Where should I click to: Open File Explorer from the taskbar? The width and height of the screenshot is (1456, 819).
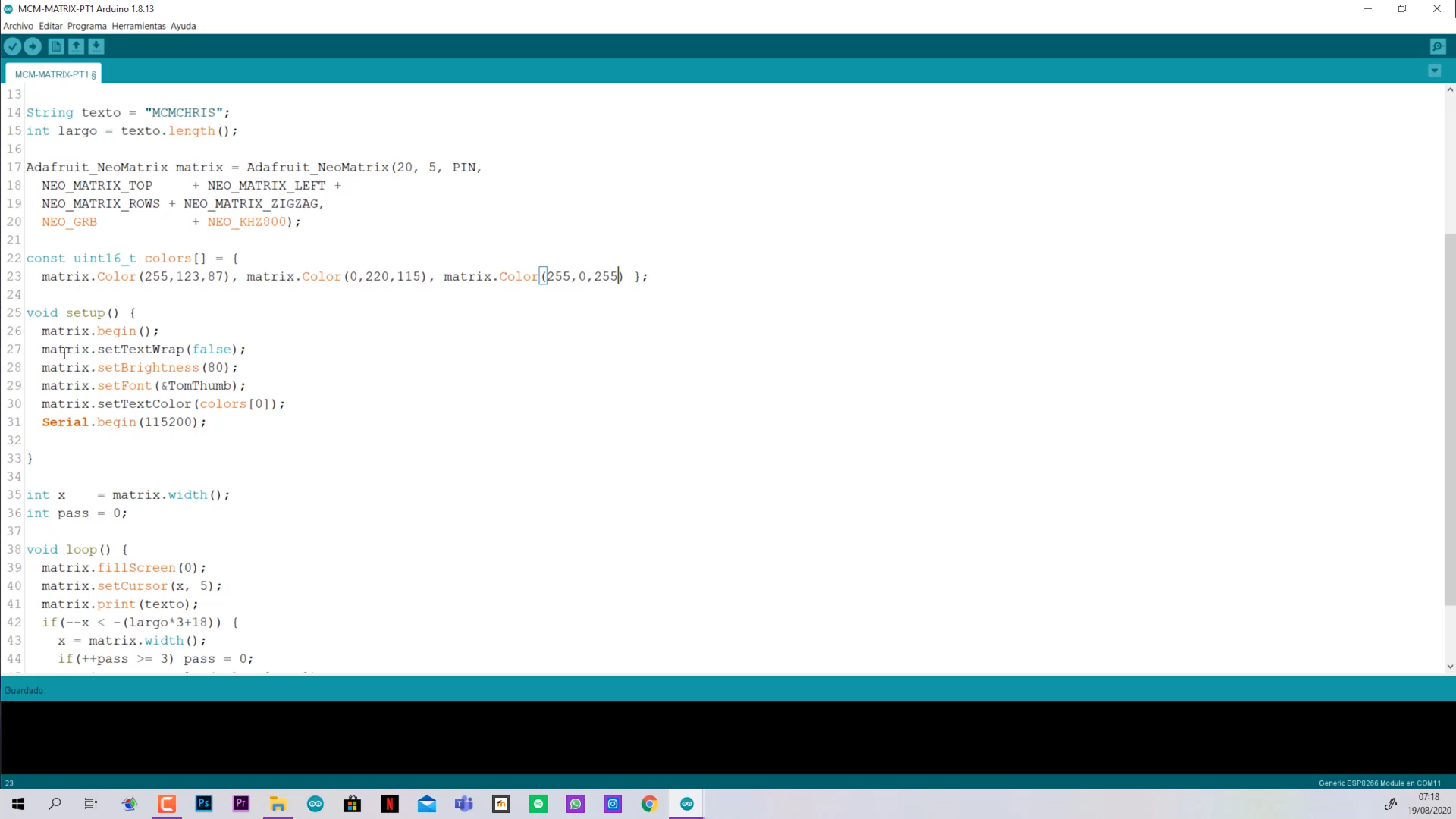278,804
